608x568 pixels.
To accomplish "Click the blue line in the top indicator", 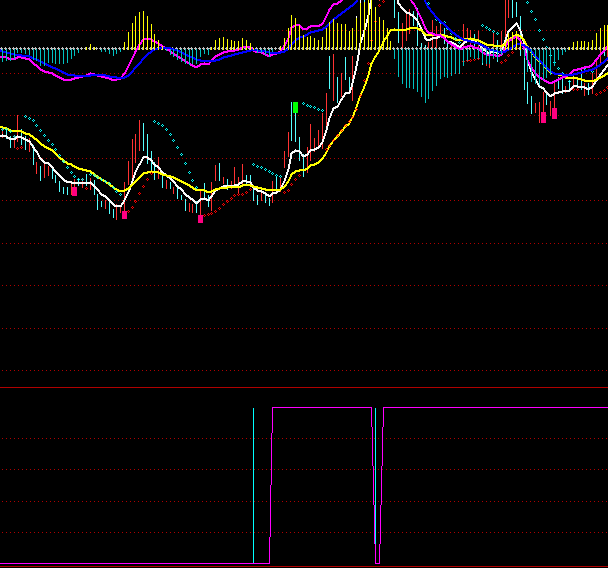I will coord(100,76).
